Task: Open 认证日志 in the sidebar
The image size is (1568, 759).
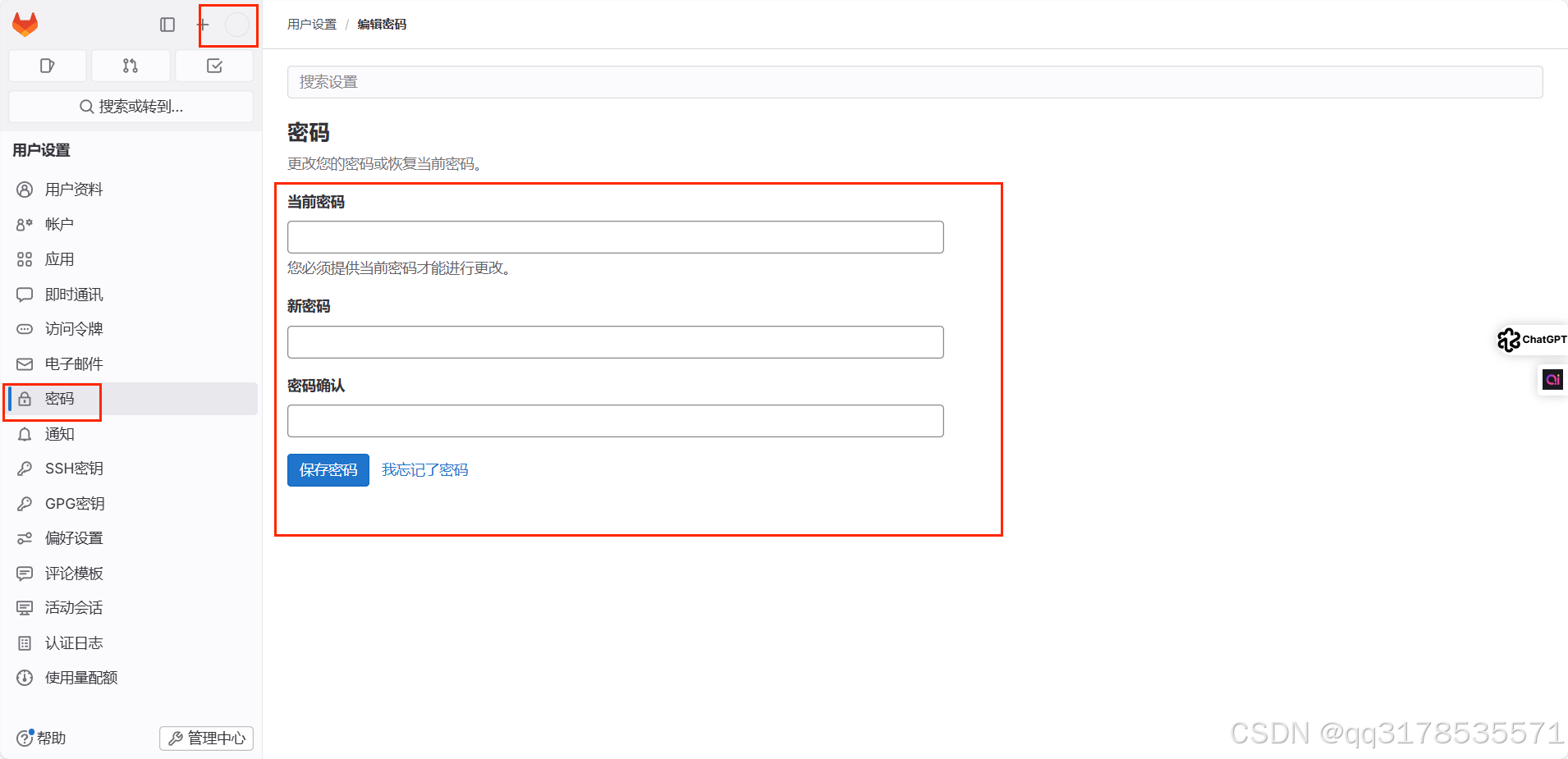Action: click(x=131, y=643)
